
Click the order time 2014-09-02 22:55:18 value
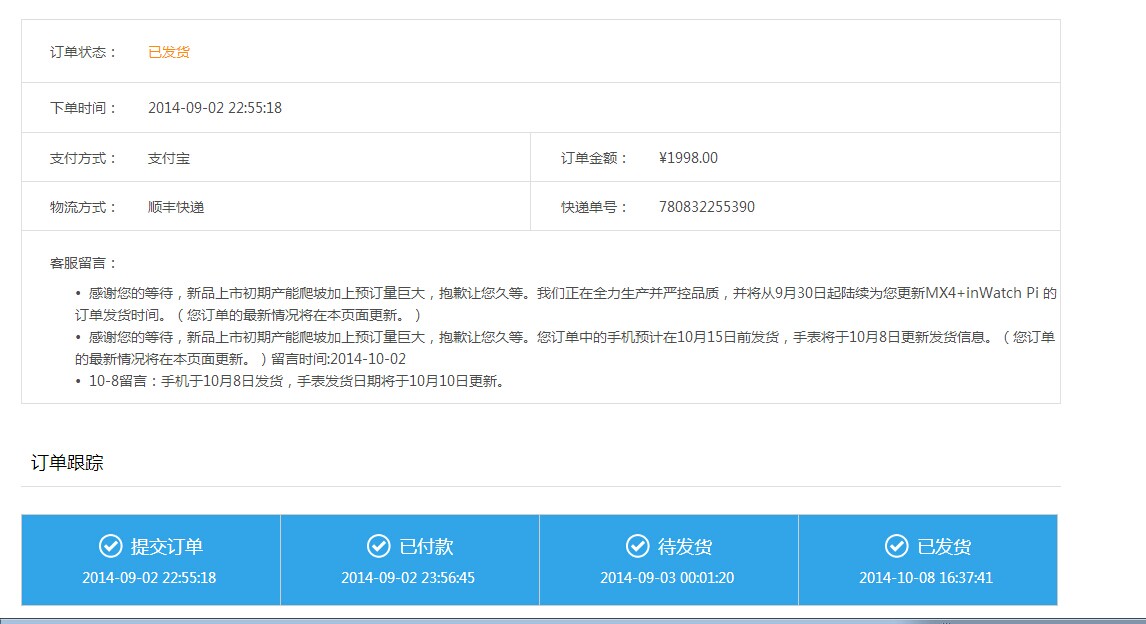[215, 108]
